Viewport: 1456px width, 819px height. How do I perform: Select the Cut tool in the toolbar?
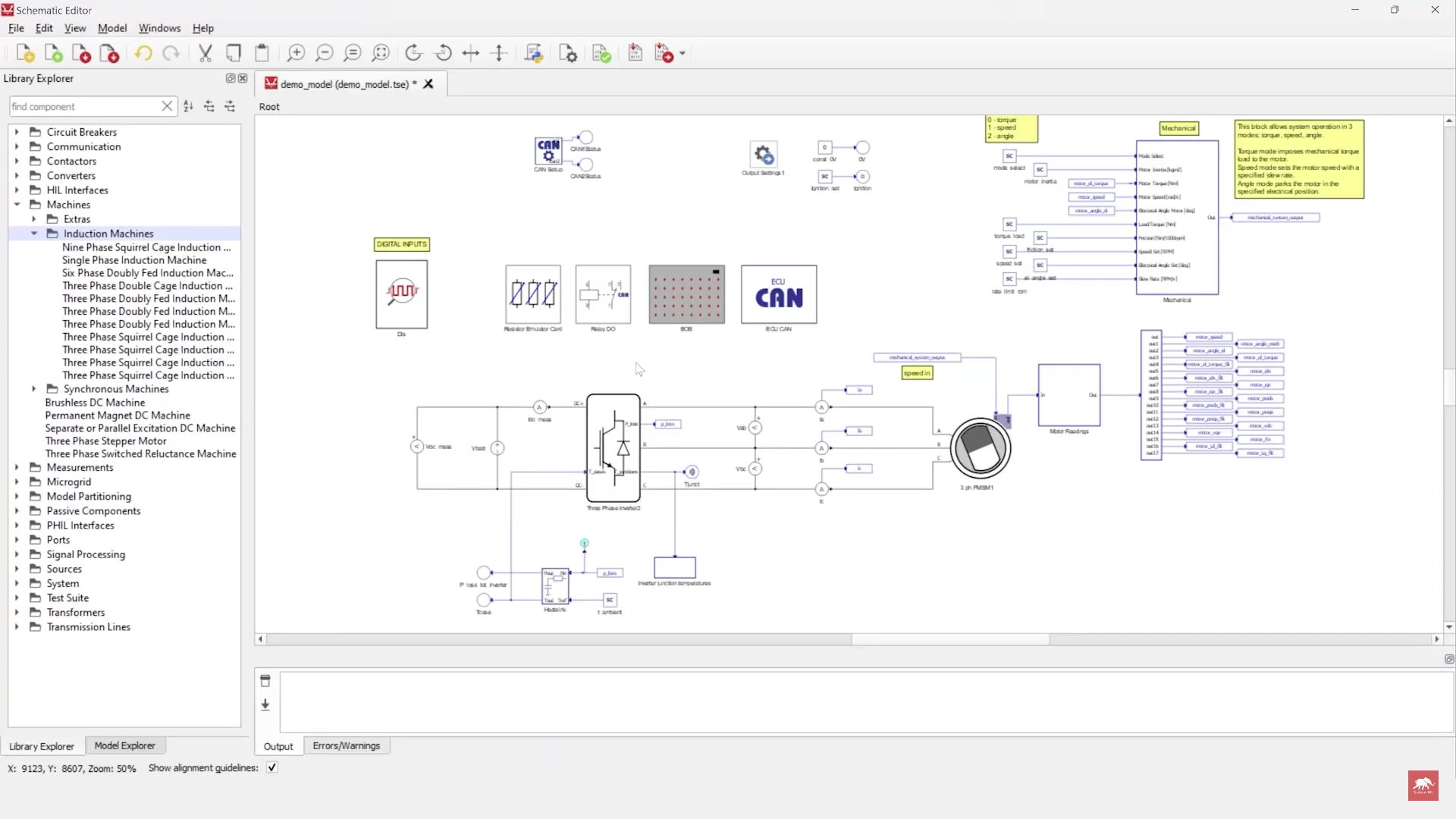click(x=205, y=53)
